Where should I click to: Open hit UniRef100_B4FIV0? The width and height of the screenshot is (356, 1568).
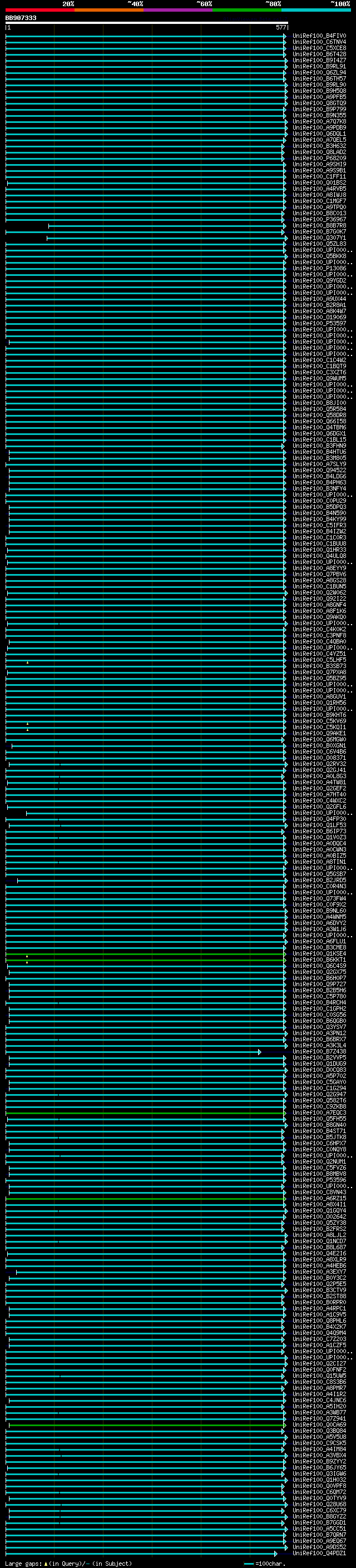[x=319, y=36]
